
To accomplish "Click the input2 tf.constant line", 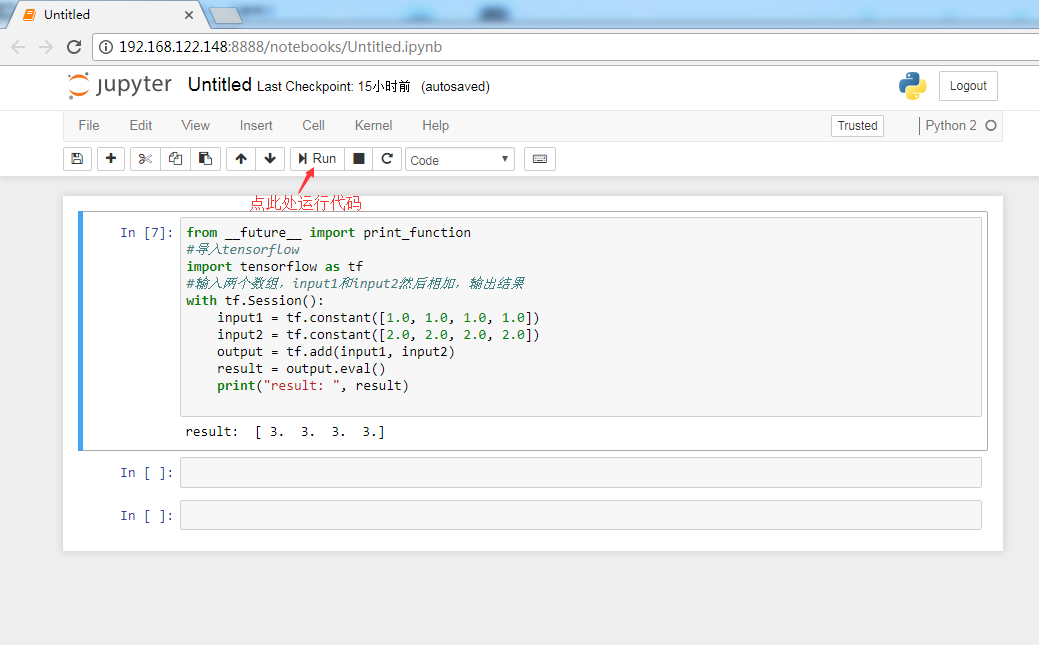I will (x=378, y=335).
